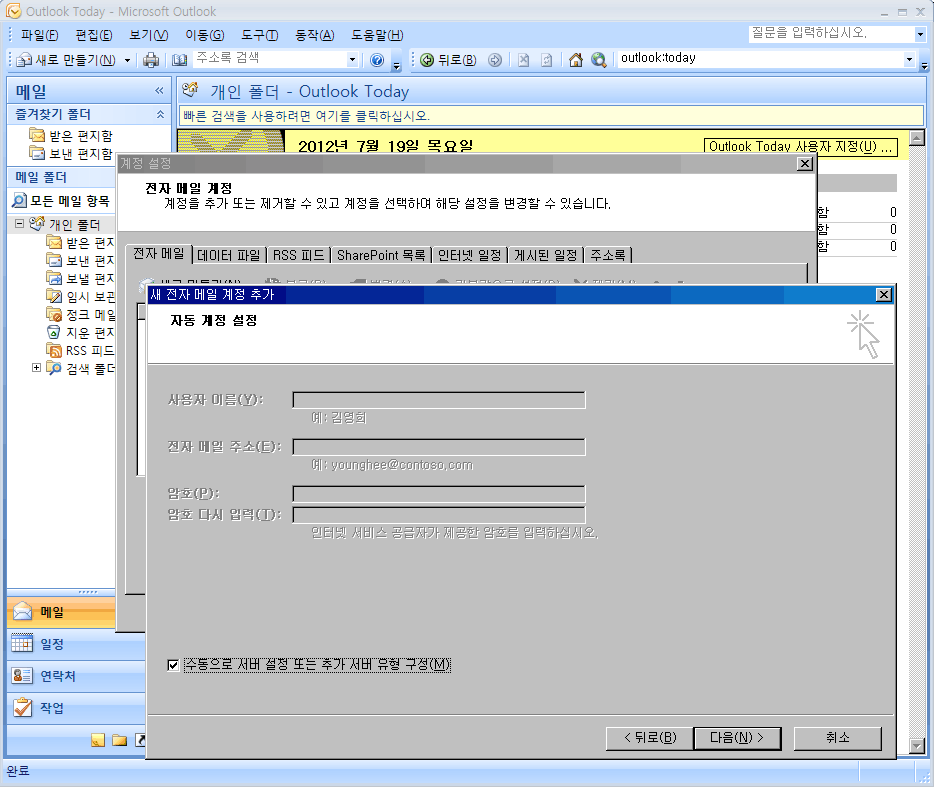The image size is (934, 787).
Task: Switch to the RSS 피드 tab
Action: click(298, 255)
